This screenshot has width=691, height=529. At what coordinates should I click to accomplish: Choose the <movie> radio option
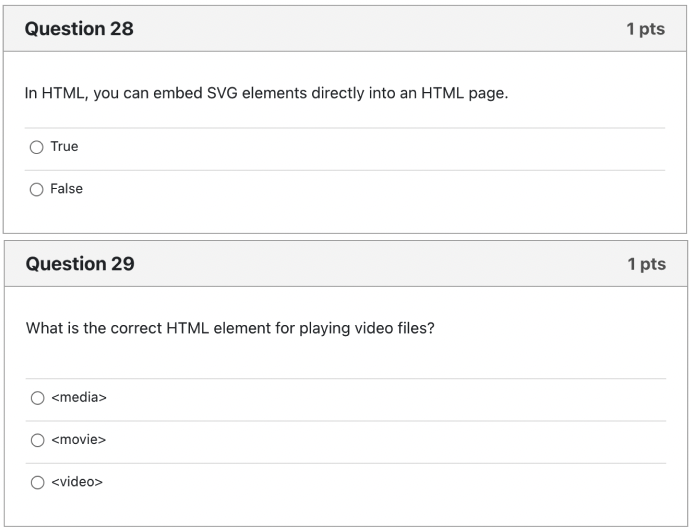pyautogui.click(x=37, y=440)
